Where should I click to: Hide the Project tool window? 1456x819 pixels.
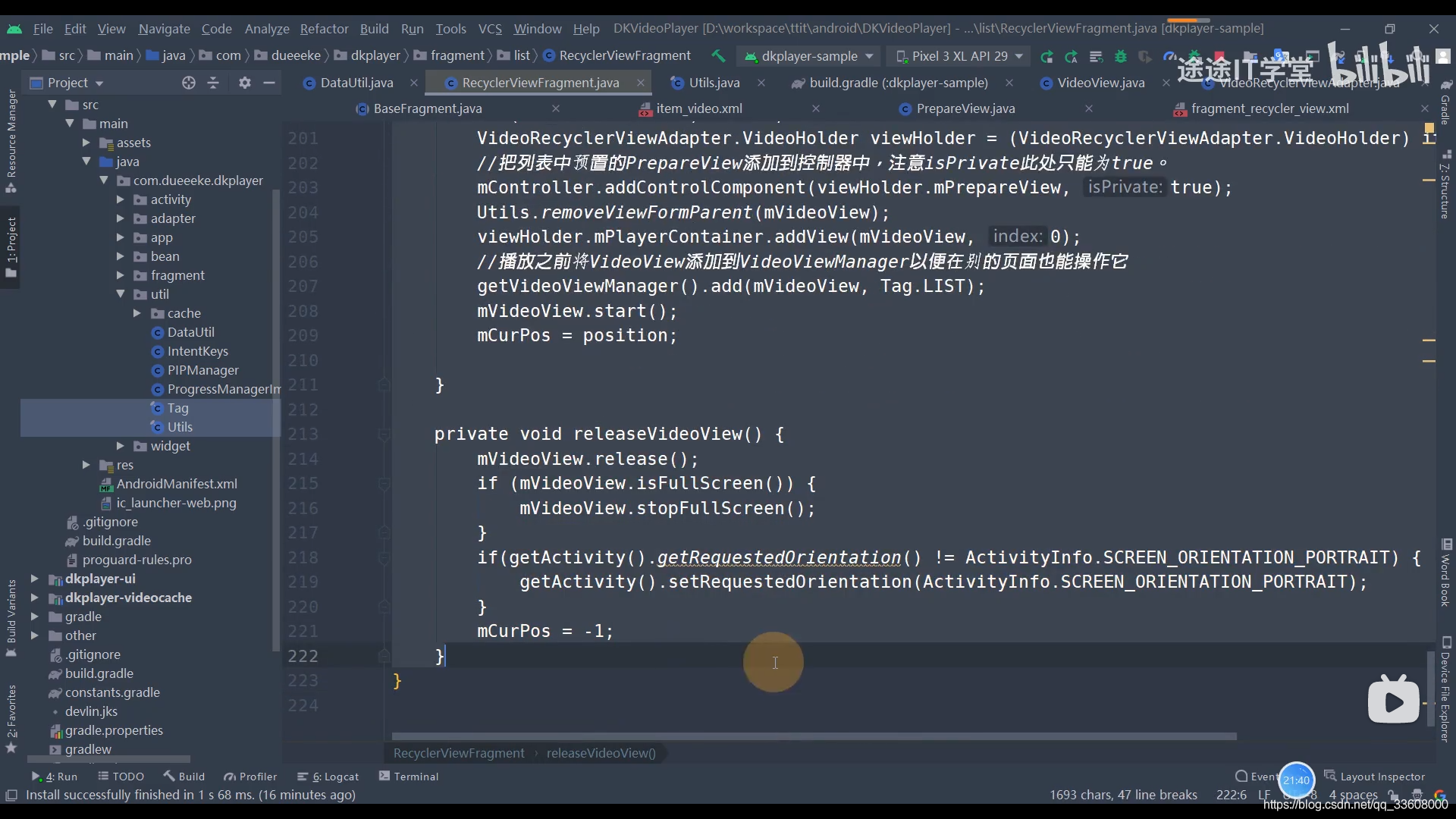pyautogui.click(x=268, y=83)
